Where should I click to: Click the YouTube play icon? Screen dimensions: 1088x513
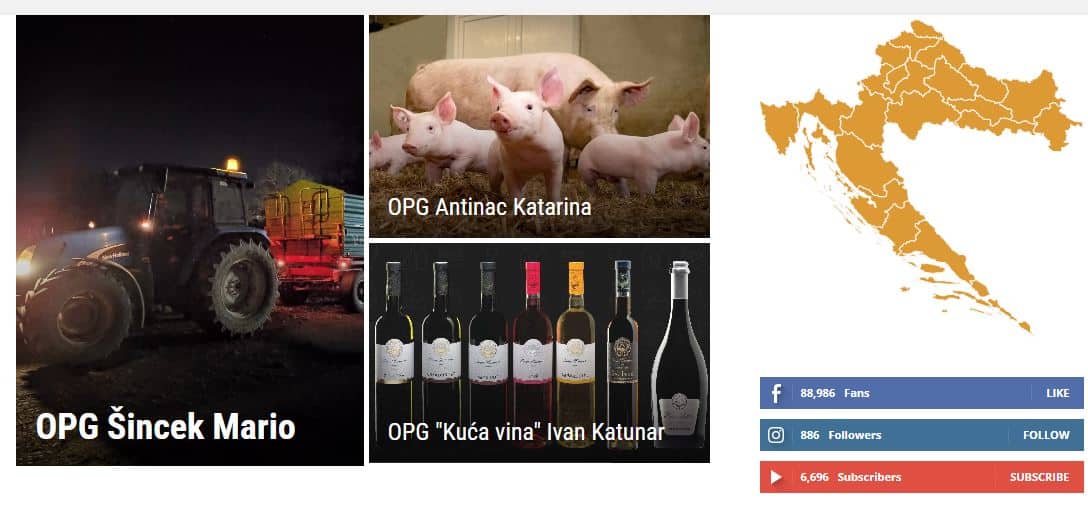[x=776, y=477]
